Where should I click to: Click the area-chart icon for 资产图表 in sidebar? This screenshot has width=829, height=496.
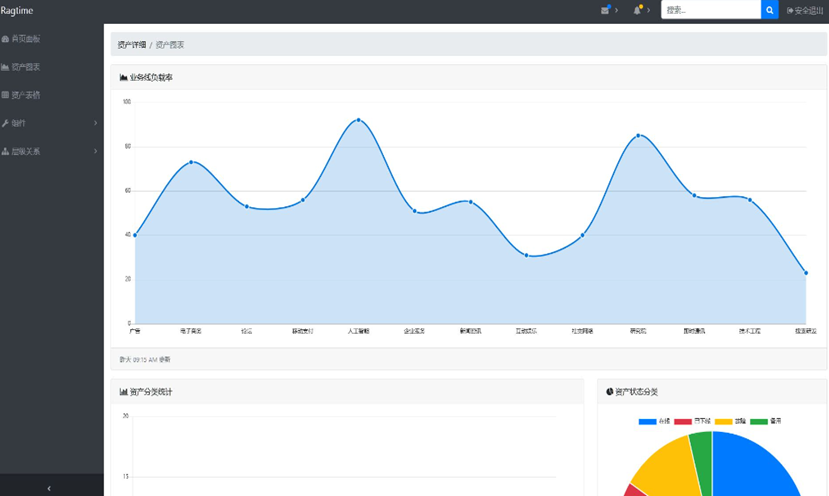pos(5,67)
